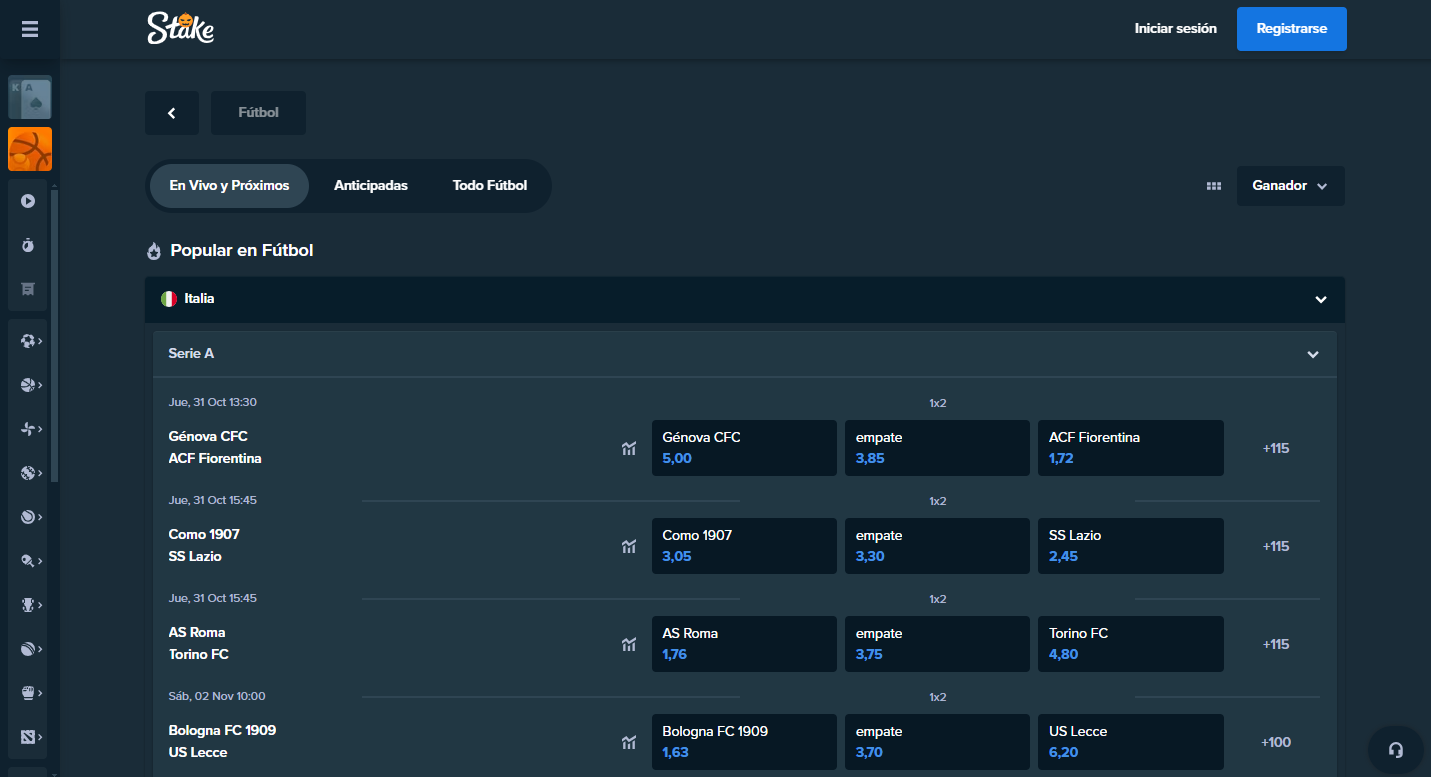This screenshot has width=1431, height=777.
Task: Switch to the En Vivo y Próximos tab
Action: 229,186
